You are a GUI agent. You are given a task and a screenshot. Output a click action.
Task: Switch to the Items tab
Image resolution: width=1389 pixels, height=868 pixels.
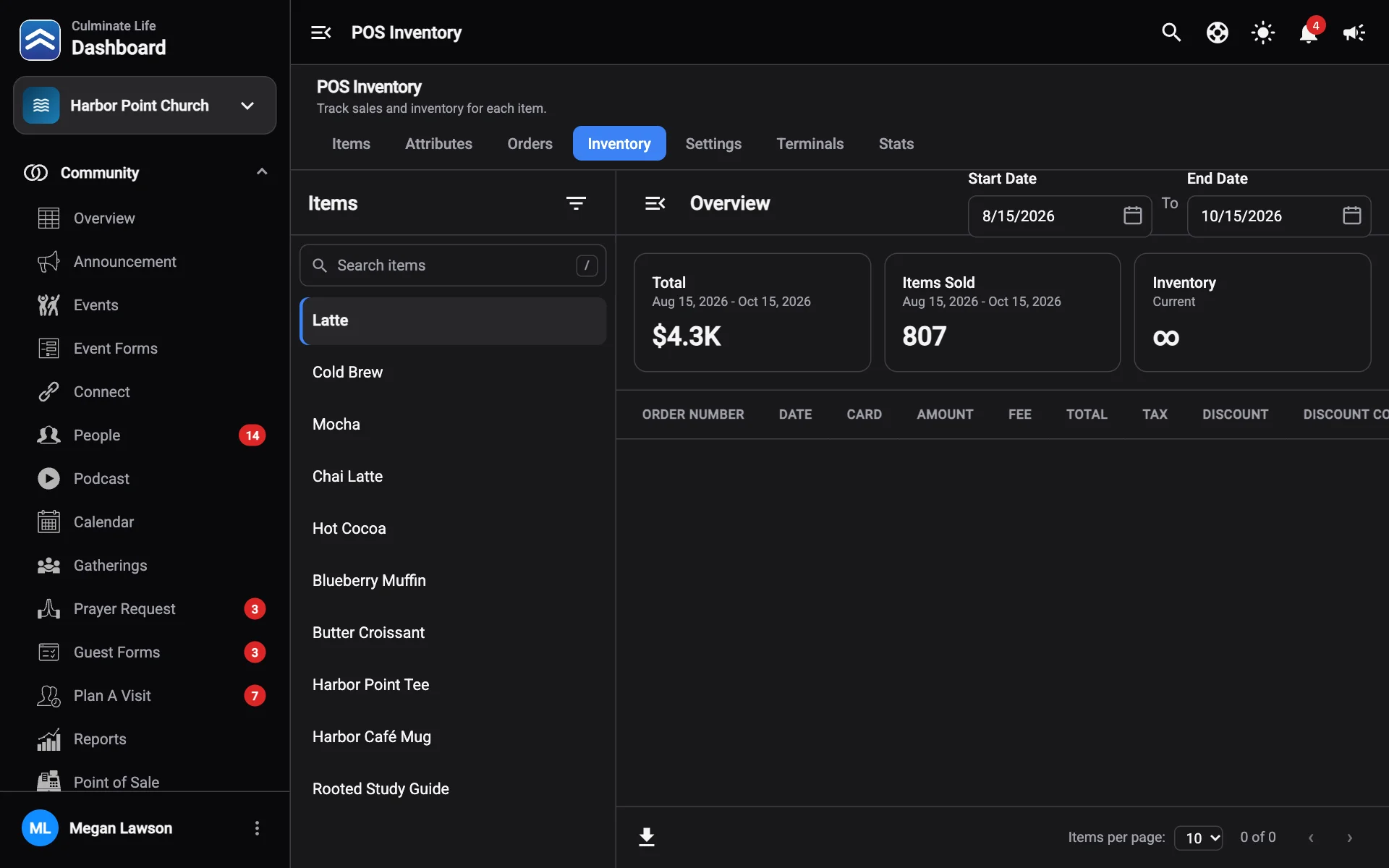tap(351, 143)
